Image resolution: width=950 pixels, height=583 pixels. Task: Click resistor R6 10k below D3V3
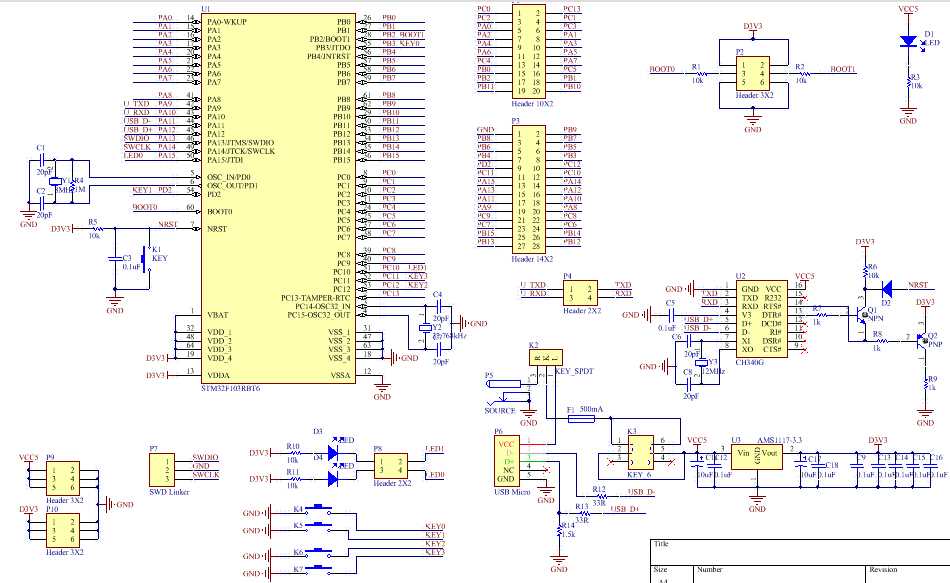(x=865, y=271)
